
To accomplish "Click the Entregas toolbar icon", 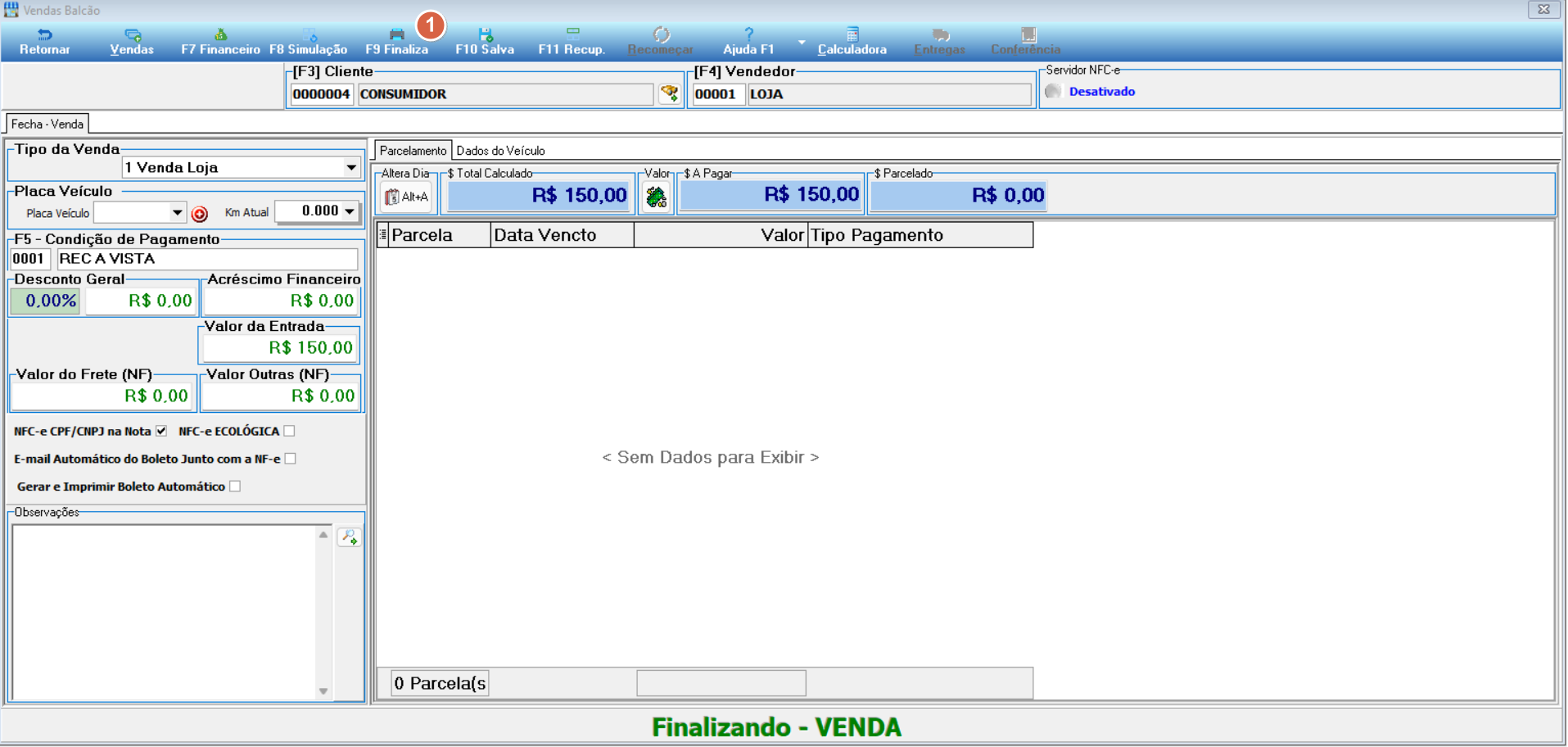I will tap(940, 42).
